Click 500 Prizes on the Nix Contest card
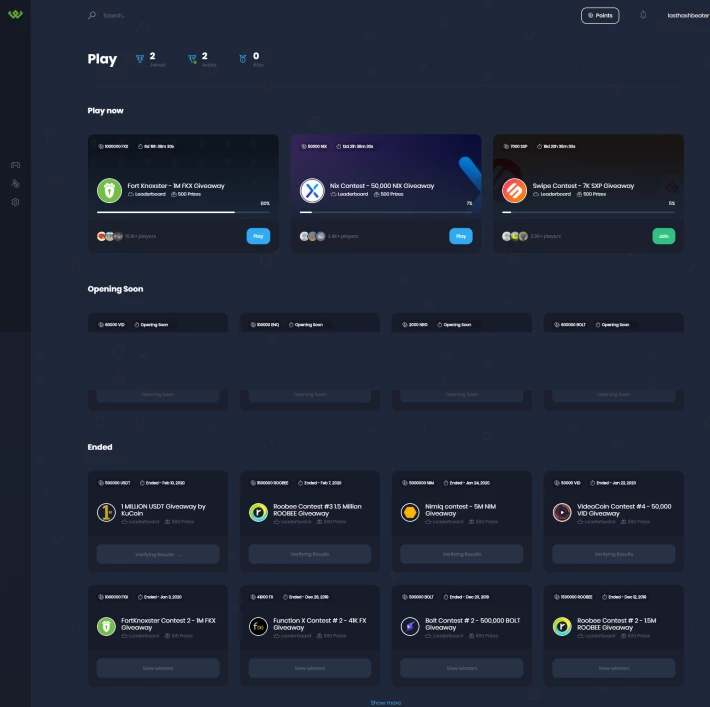 tap(389, 194)
